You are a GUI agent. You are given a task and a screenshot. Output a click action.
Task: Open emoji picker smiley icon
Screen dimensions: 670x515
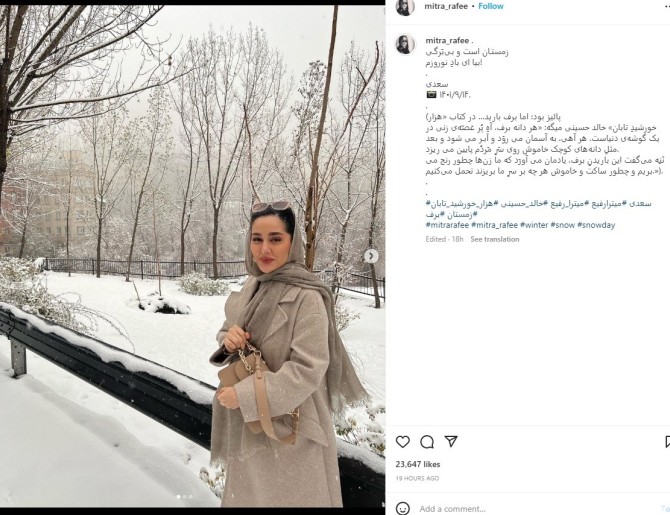tap(403, 509)
